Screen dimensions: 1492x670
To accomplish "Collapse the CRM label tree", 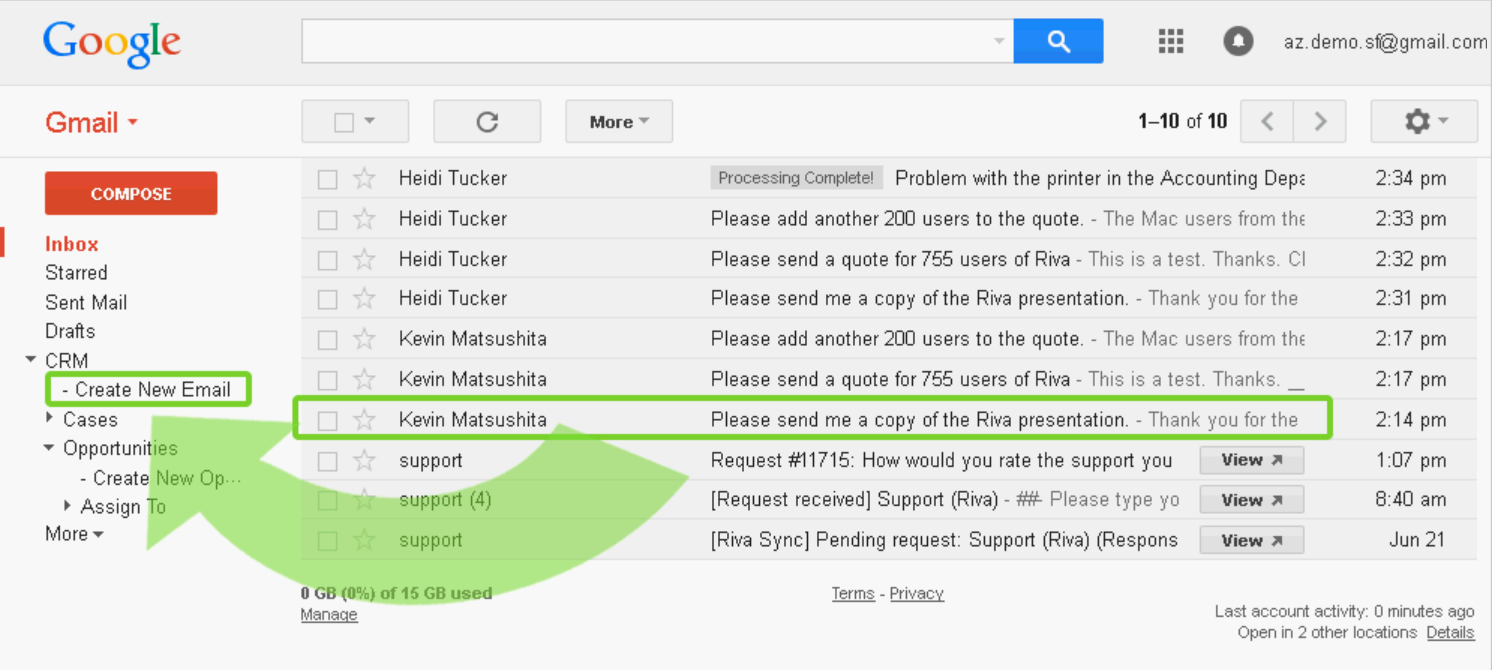I will click(x=31, y=360).
